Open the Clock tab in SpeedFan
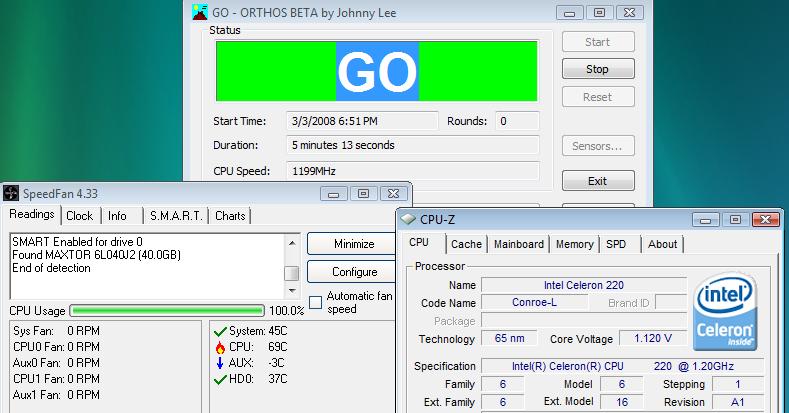Screen dimensions: 789x413 80,216
